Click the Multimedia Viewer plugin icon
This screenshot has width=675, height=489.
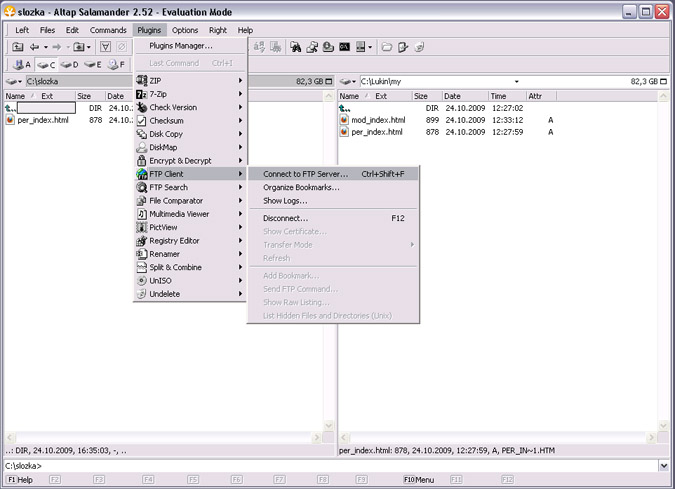click(x=141, y=214)
